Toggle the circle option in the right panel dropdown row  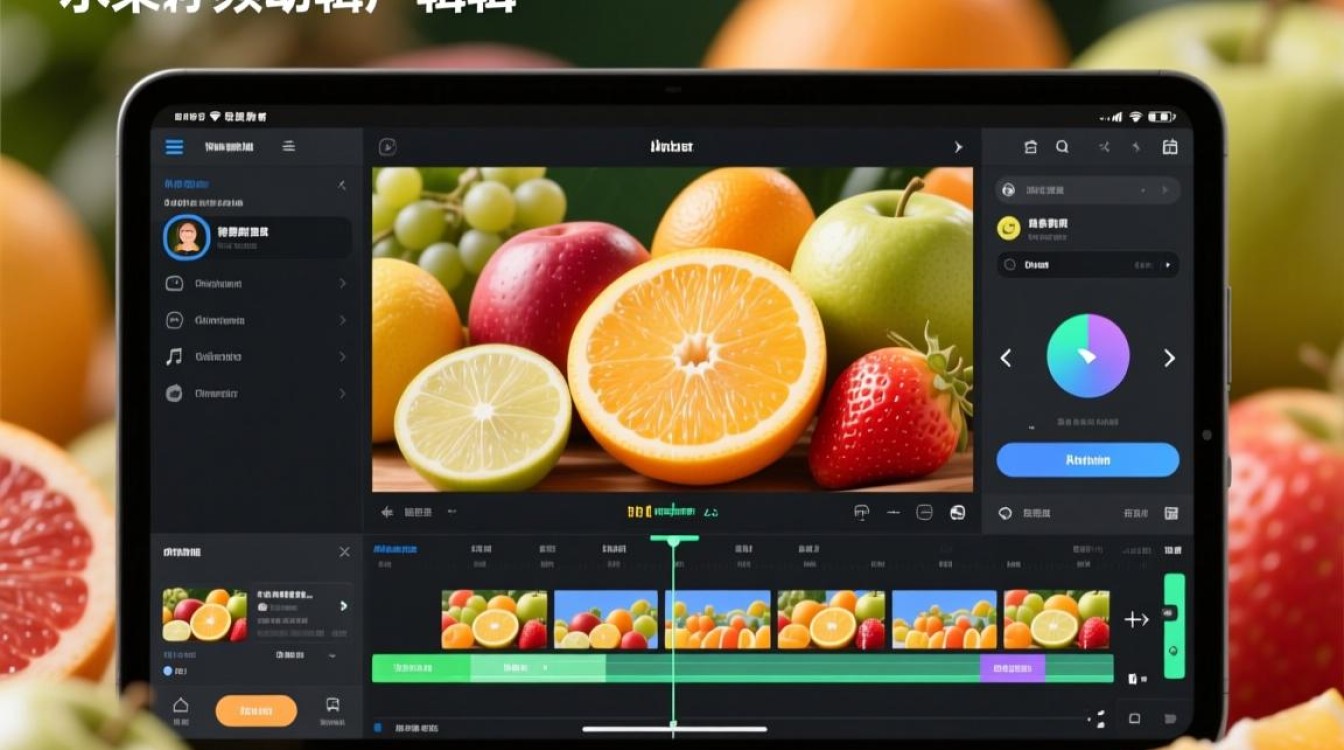click(1009, 265)
